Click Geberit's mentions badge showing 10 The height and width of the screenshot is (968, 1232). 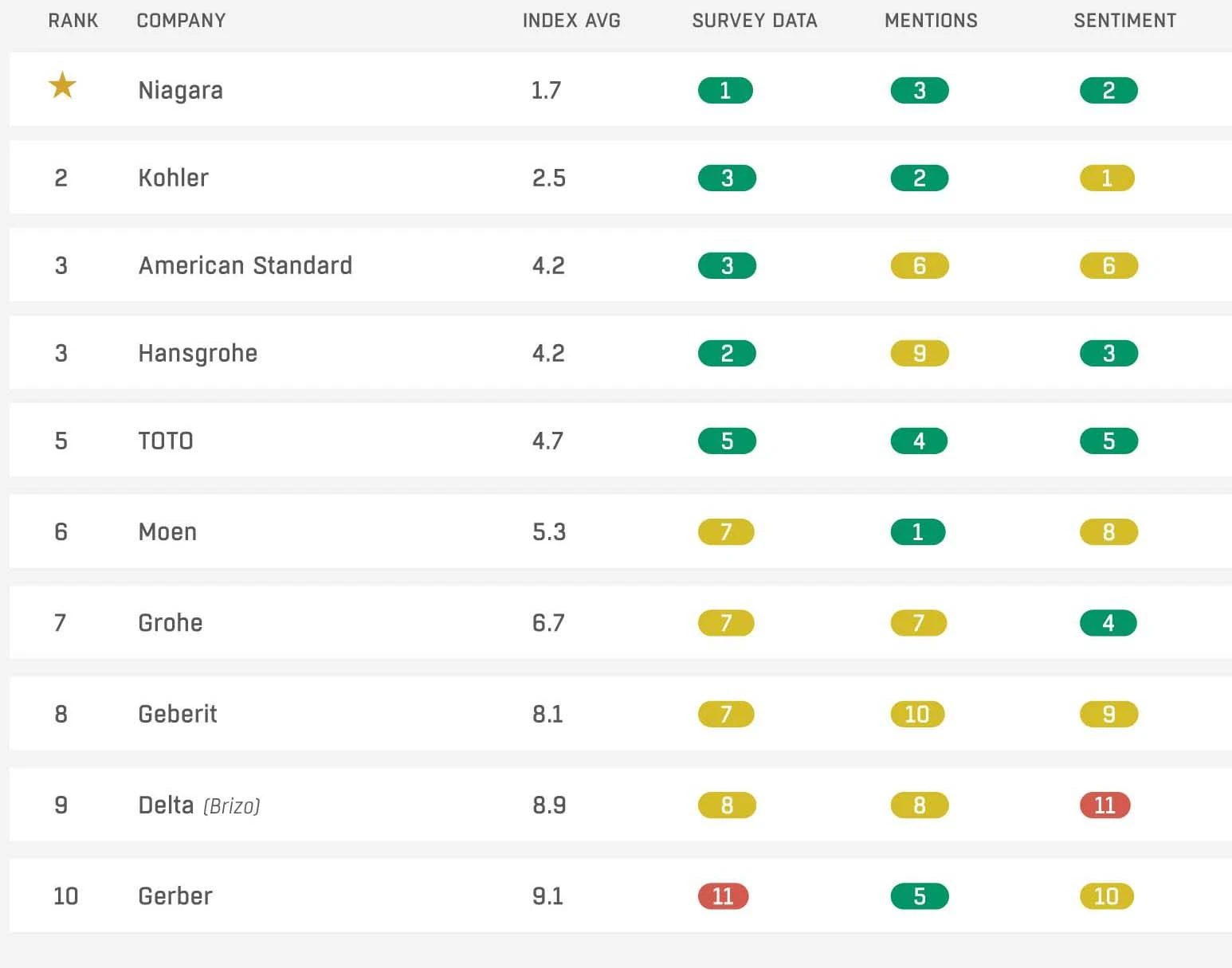click(917, 714)
